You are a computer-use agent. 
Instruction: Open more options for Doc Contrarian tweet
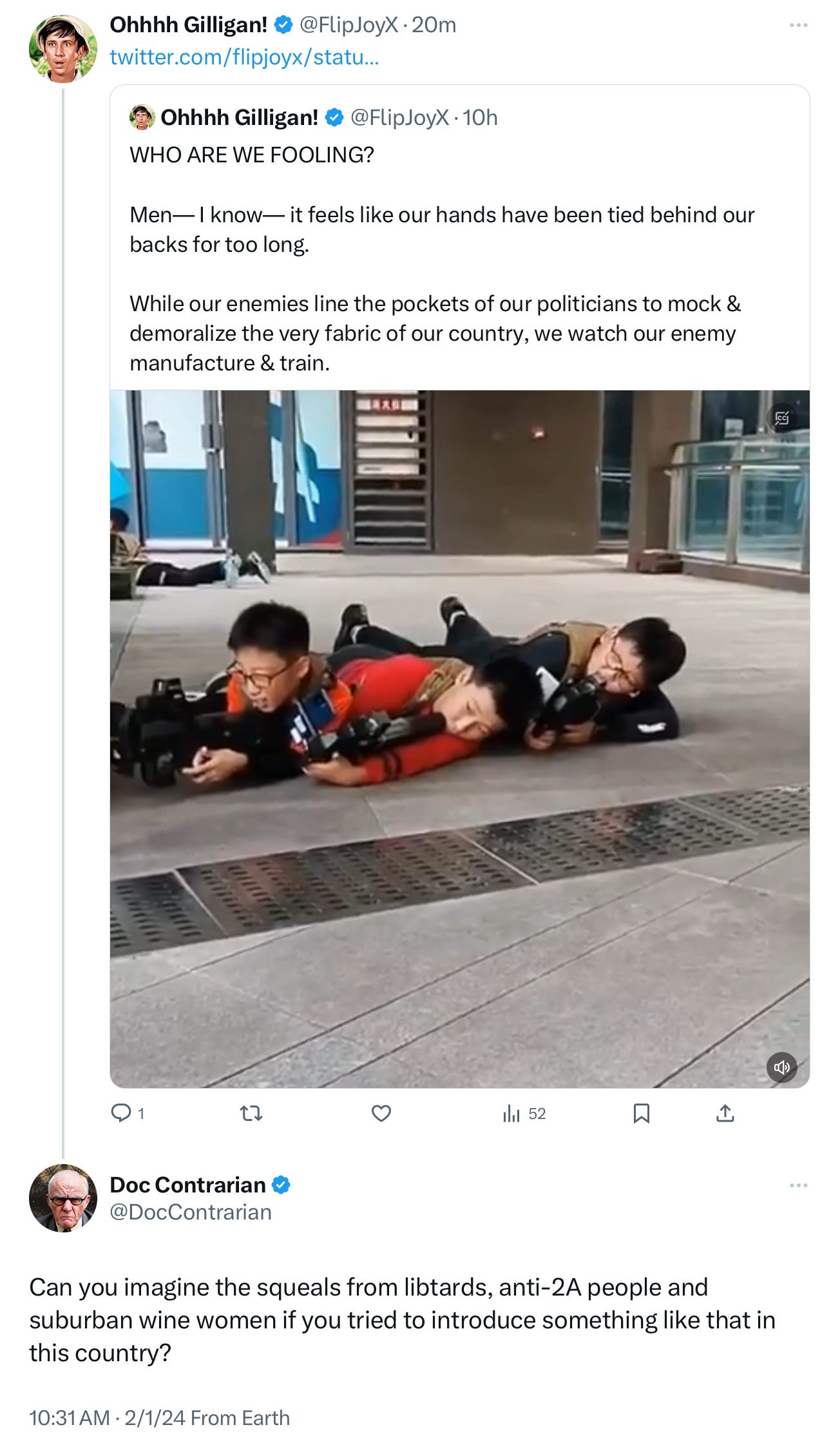tap(798, 1185)
